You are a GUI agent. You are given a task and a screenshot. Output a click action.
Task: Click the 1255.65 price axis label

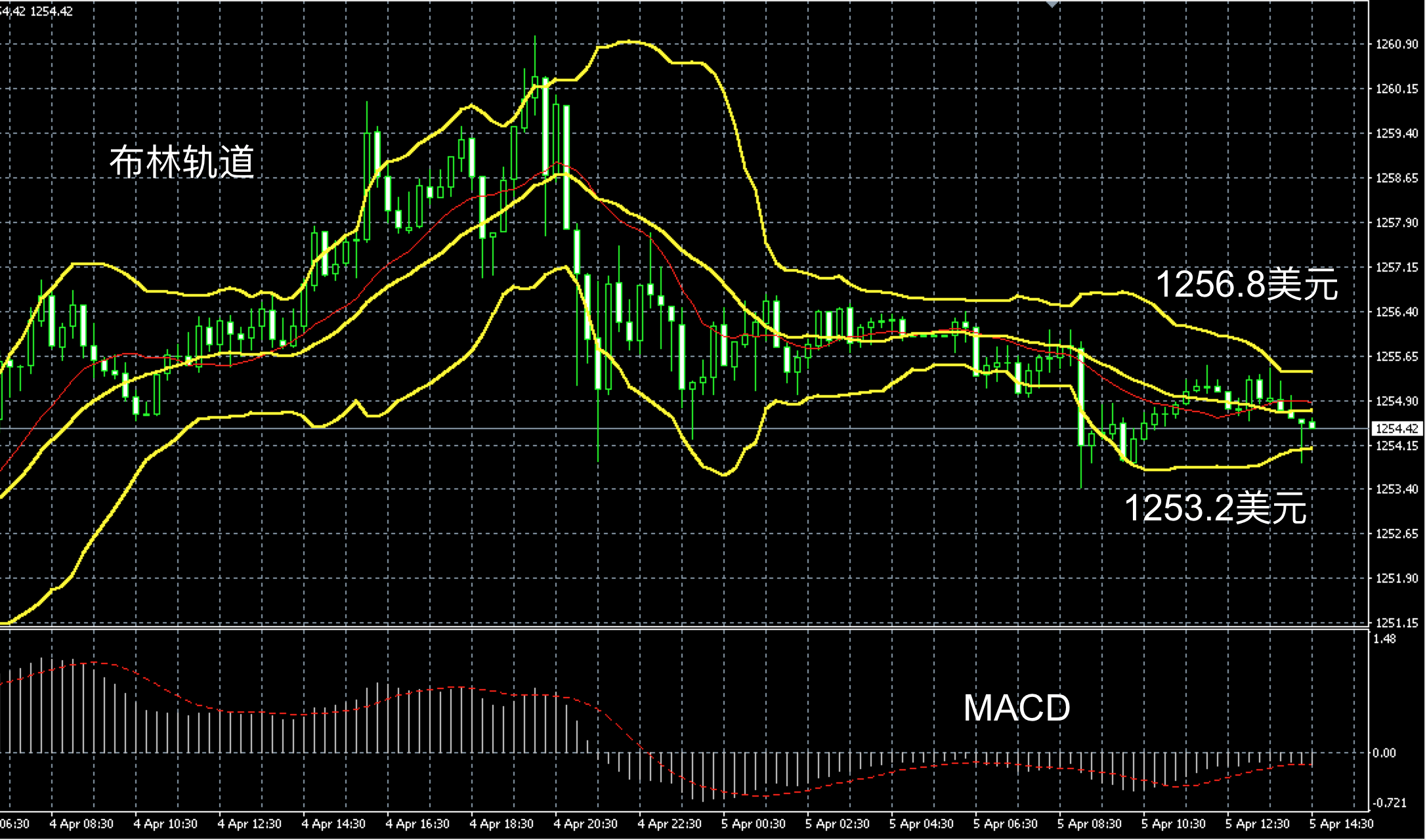click(1396, 356)
